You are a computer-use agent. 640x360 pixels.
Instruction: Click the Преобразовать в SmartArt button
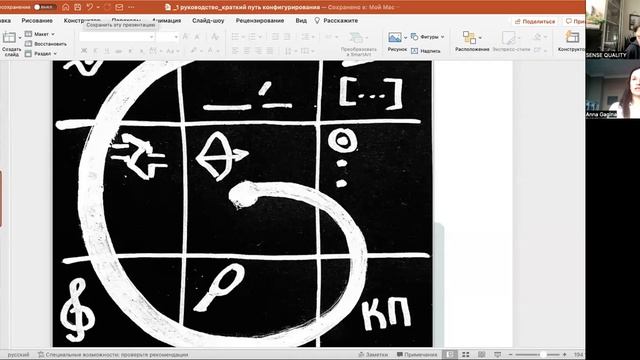[358, 44]
